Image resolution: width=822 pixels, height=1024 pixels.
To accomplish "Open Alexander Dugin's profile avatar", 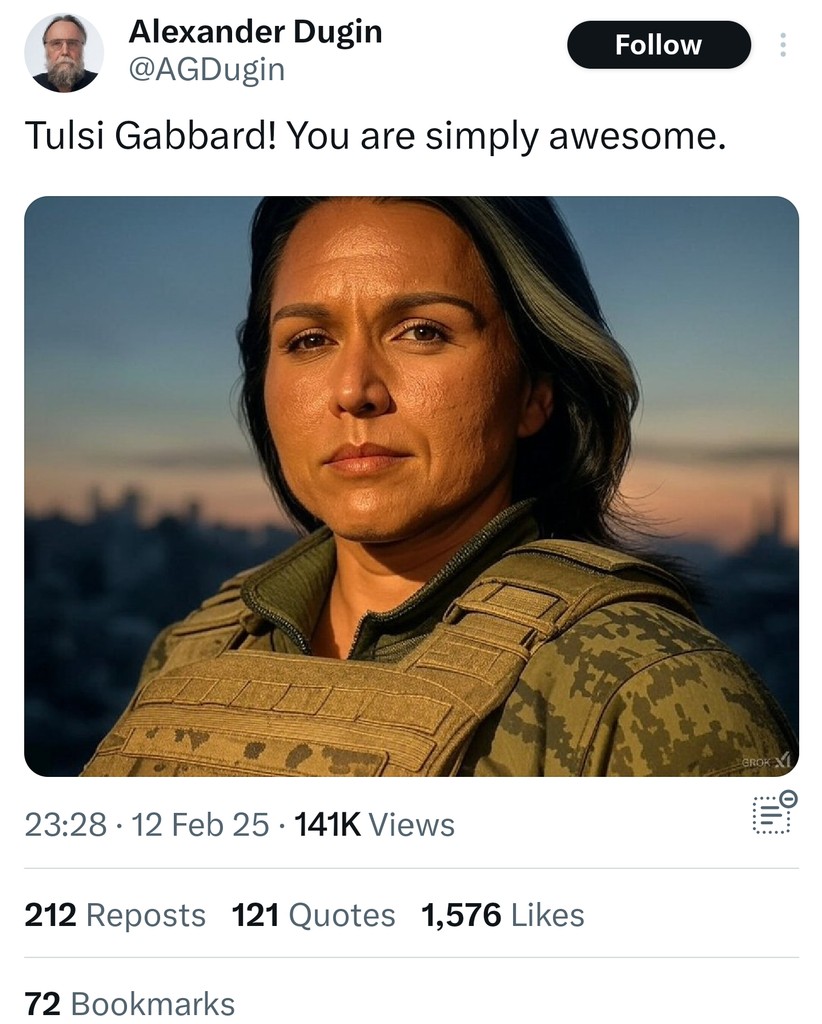I will click(64, 53).
